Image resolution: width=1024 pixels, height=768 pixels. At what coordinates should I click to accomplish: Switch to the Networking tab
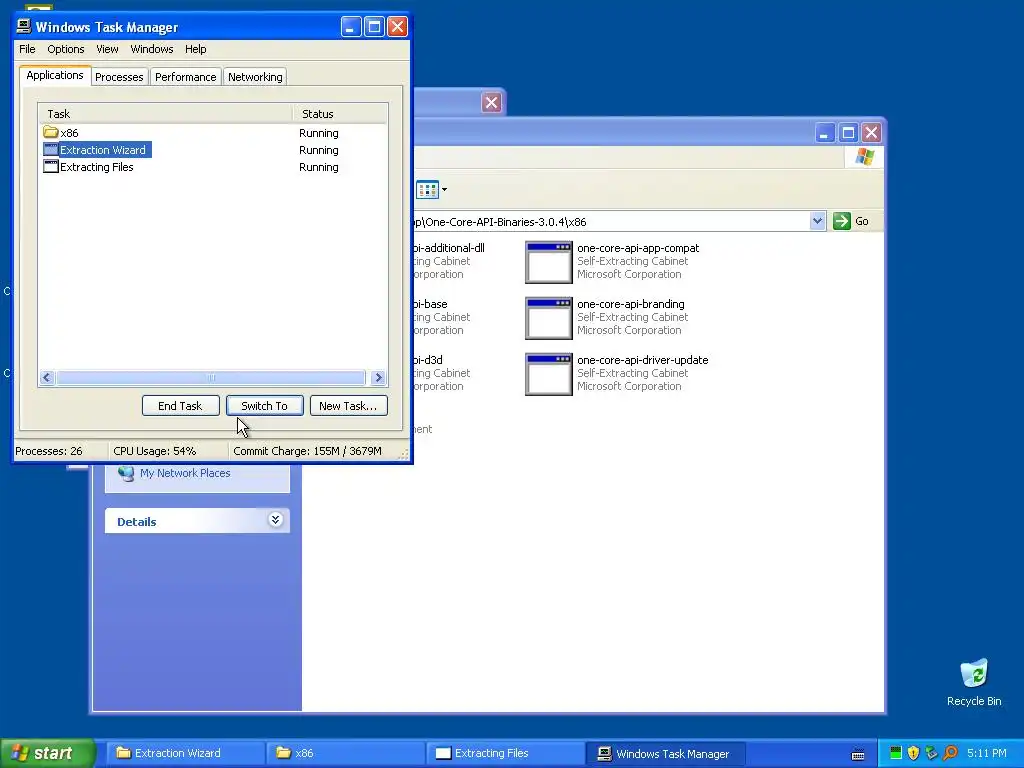[x=255, y=77]
